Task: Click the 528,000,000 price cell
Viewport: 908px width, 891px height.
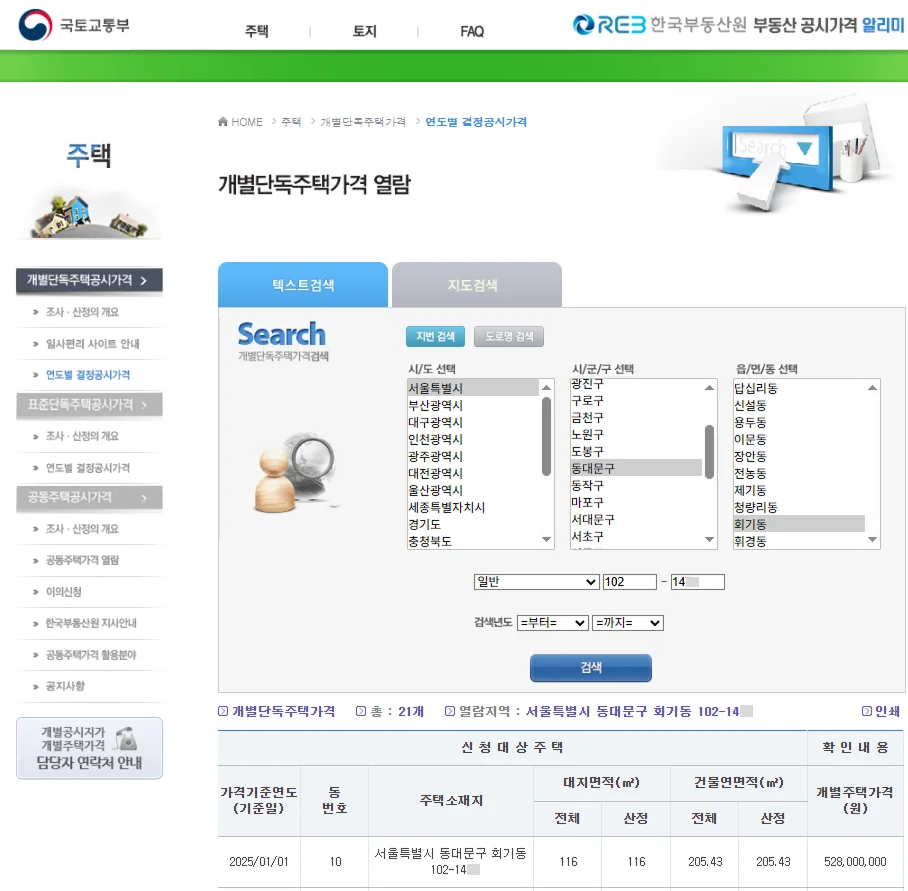Action: tap(855, 861)
